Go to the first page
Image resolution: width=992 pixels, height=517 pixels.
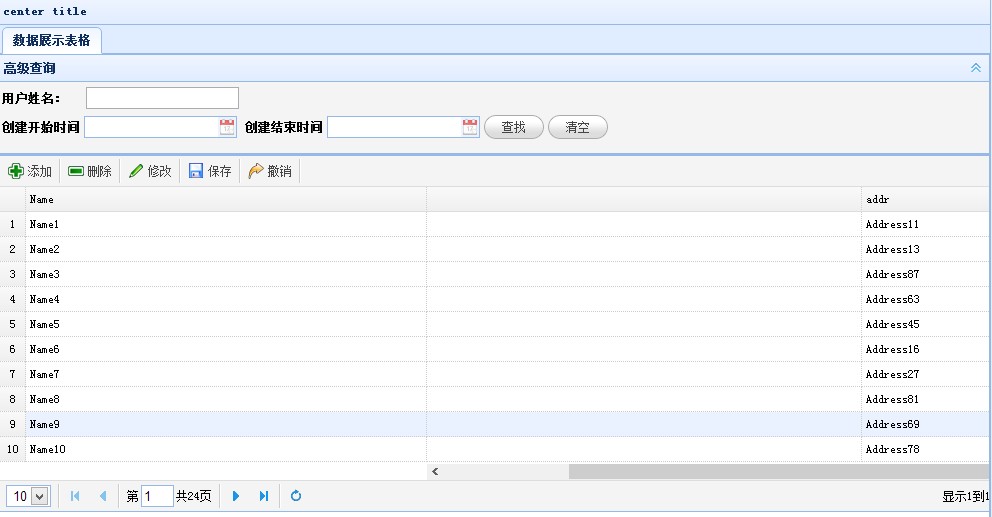coord(75,496)
